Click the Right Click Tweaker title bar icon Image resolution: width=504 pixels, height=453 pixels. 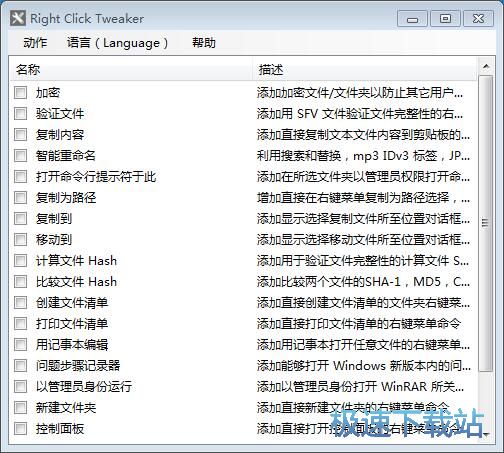17,18
